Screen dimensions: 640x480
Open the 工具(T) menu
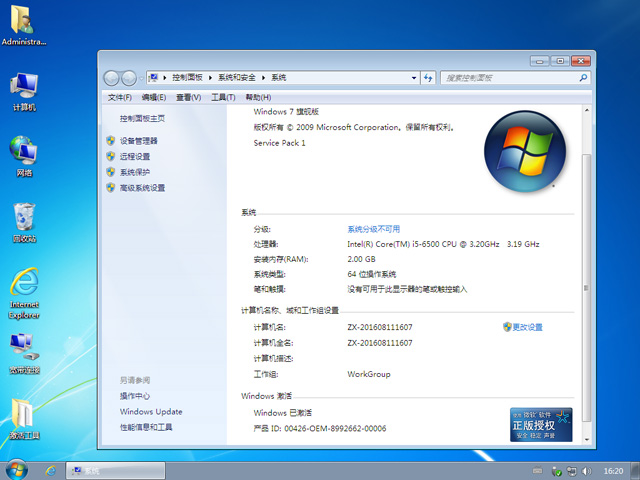click(223, 97)
